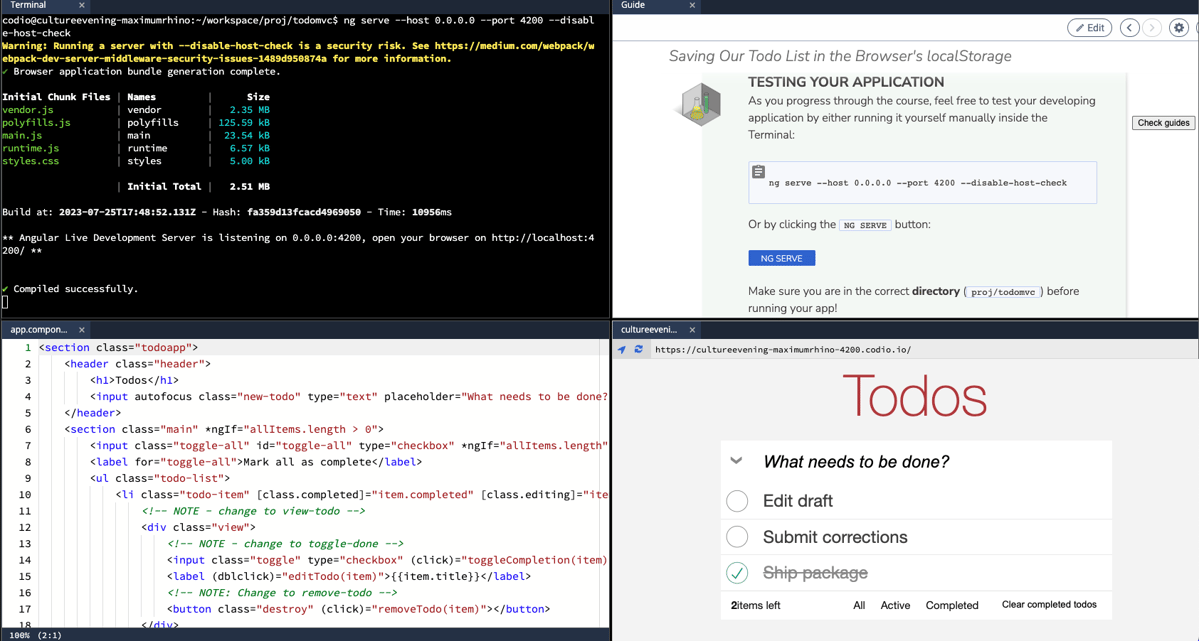The width and height of the screenshot is (1199, 641).
Task: Click the toggle-all chevron above the todo list
Action: (x=737, y=461)
